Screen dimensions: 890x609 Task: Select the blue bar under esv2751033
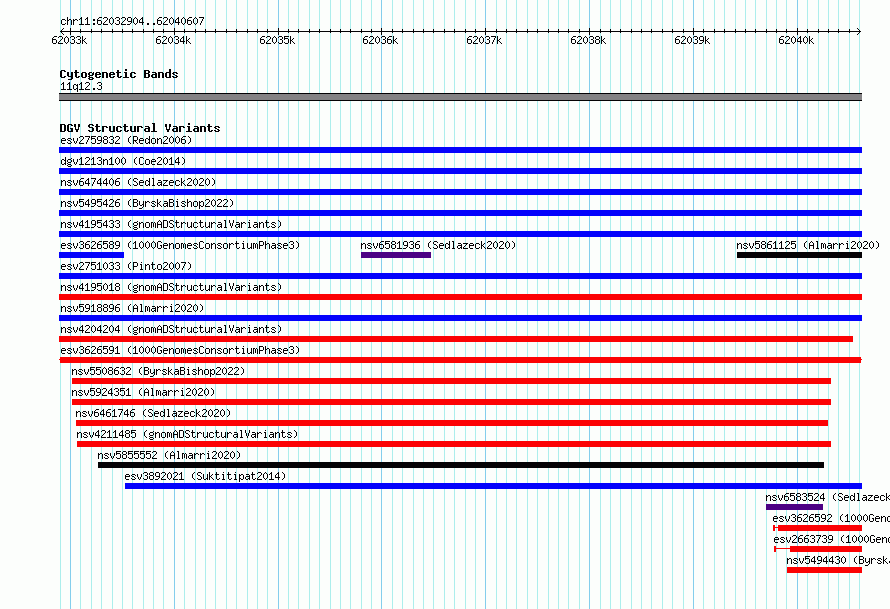point(460,276)
